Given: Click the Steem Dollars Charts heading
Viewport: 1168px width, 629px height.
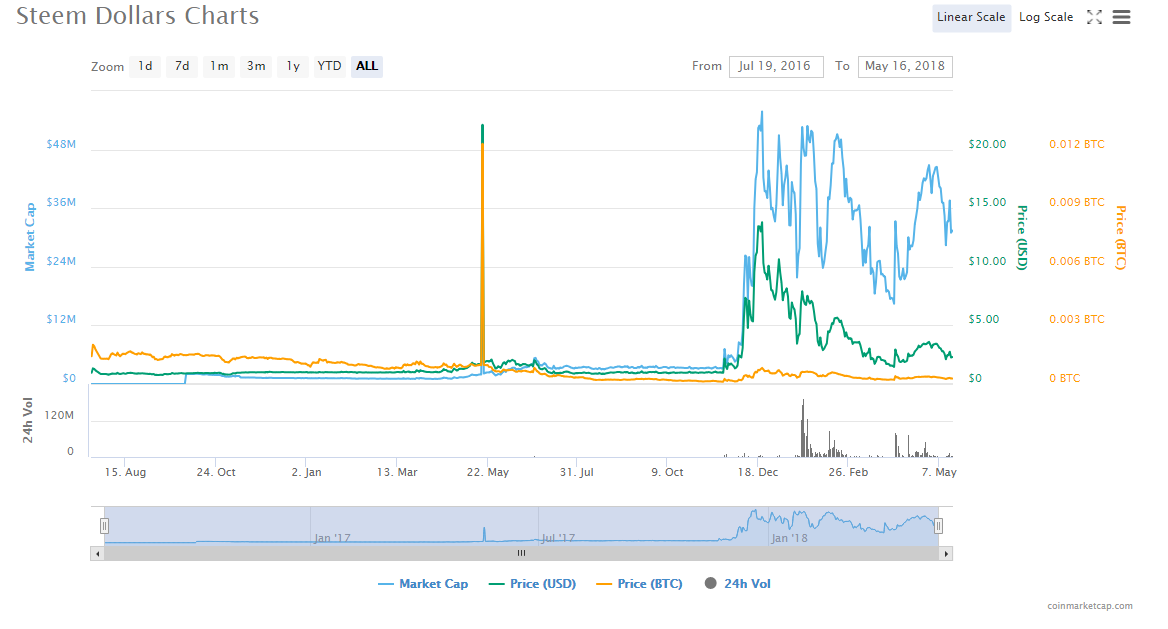Looking at the screenshot, I should 138,16.
